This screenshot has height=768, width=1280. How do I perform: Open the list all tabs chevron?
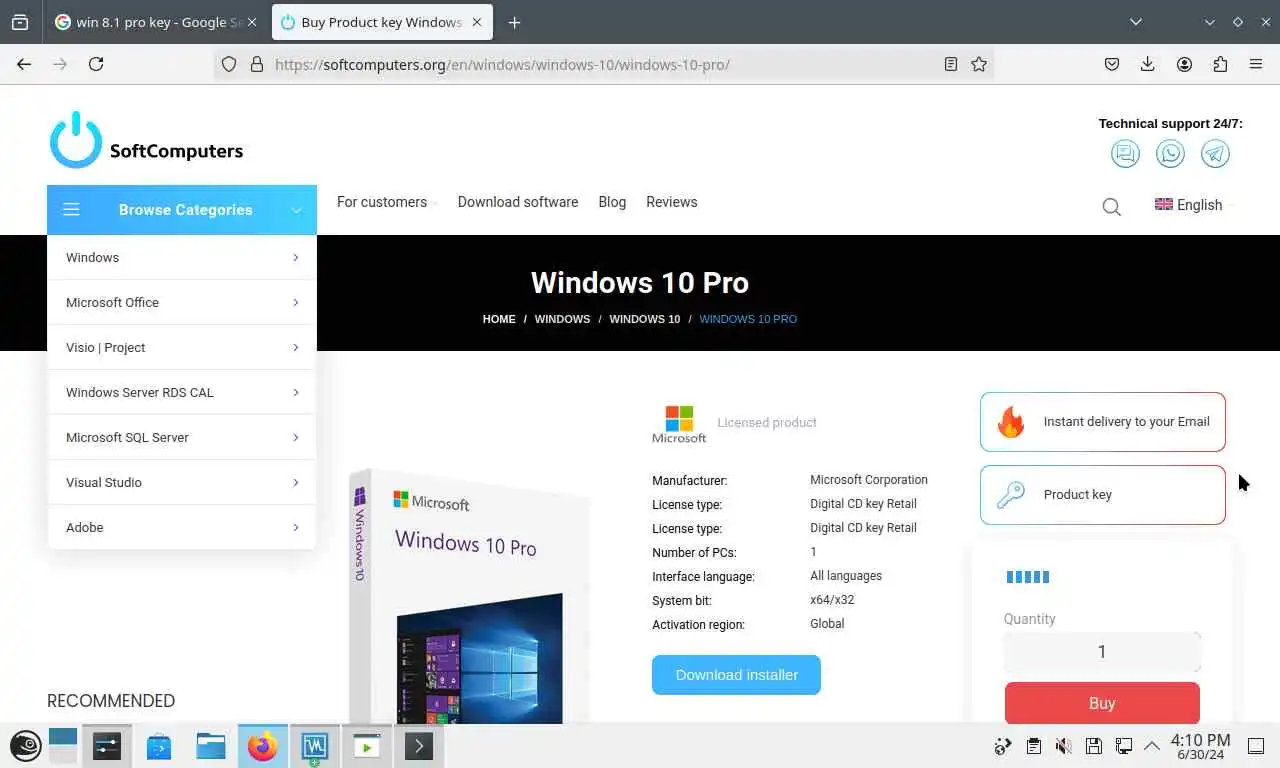(x=1136, y=22)
